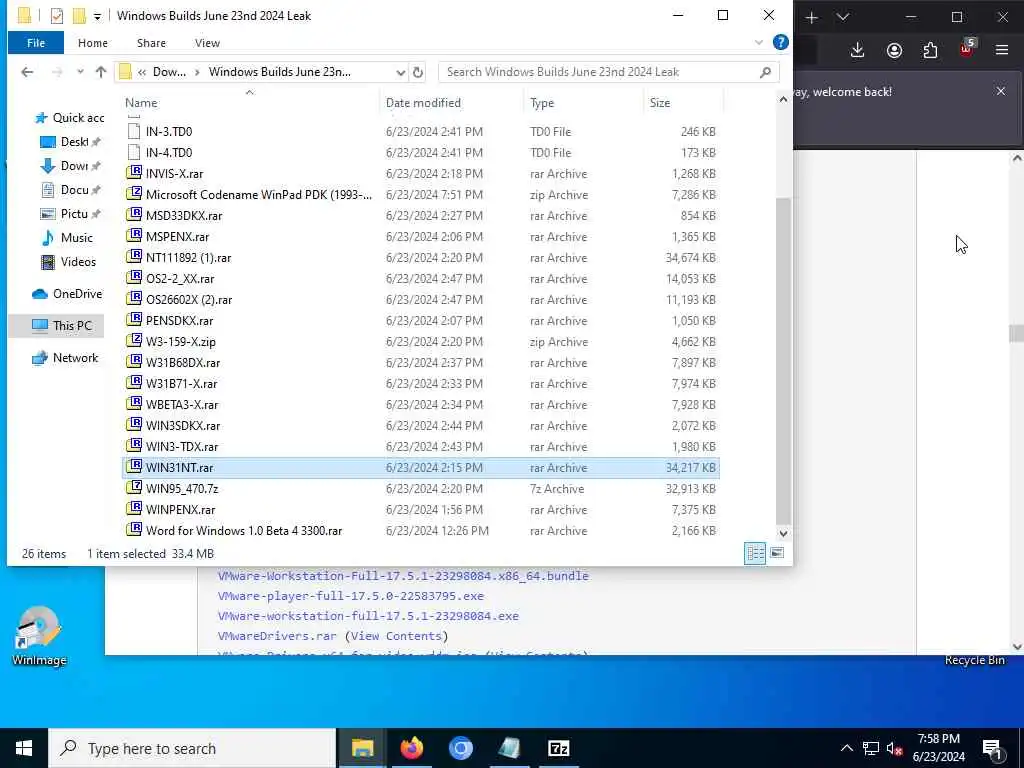
Task: Click the taskbar clock showing 7:58 PM
Action: 938,748
